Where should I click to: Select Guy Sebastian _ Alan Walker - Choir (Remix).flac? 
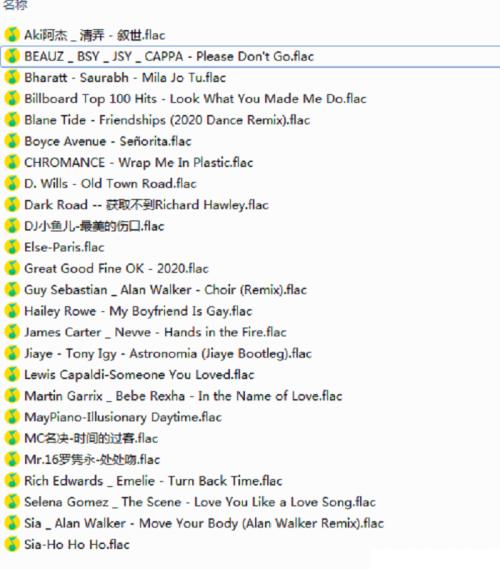165,290
